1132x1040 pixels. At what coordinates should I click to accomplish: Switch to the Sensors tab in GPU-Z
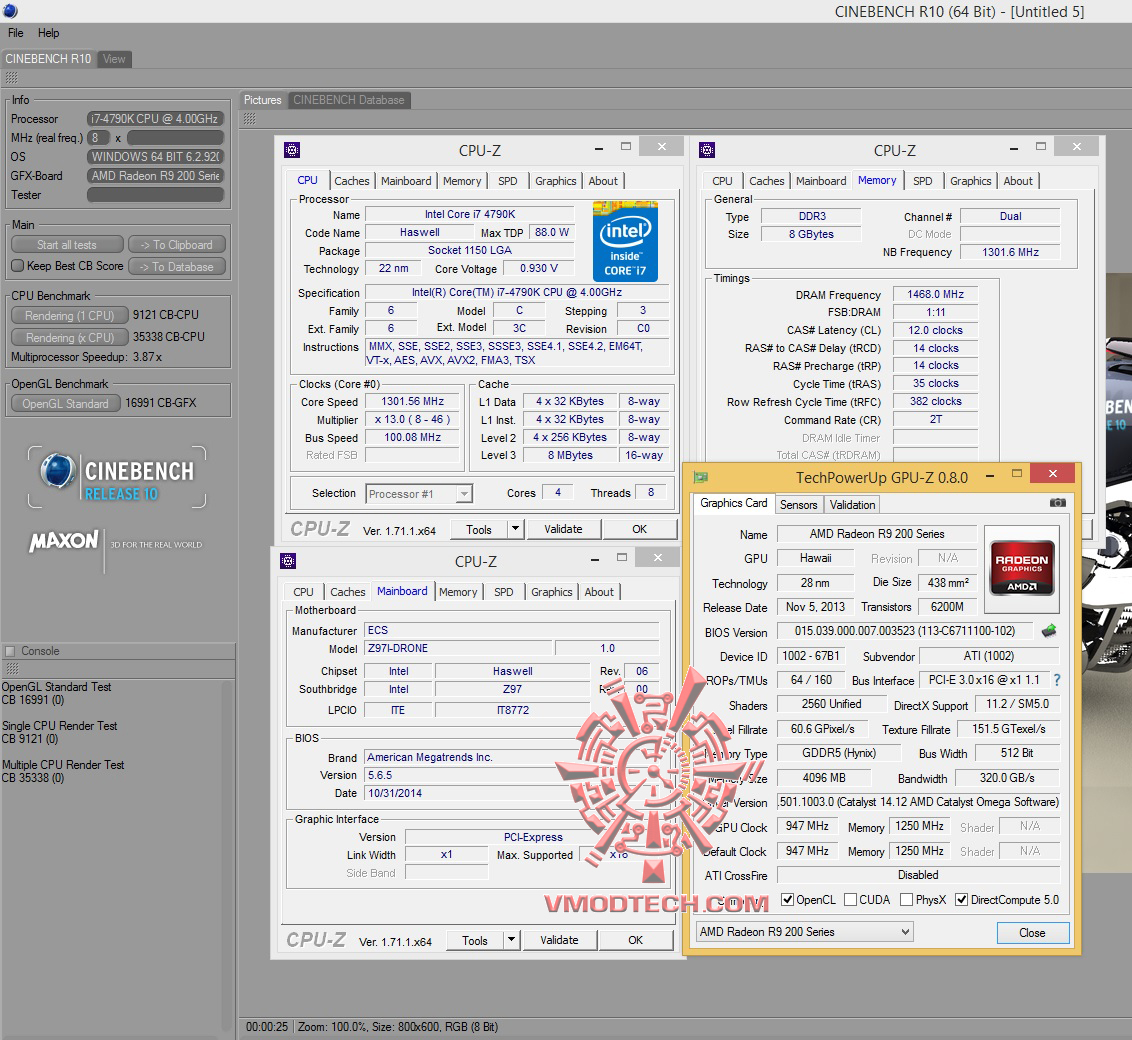click(798, 505)
